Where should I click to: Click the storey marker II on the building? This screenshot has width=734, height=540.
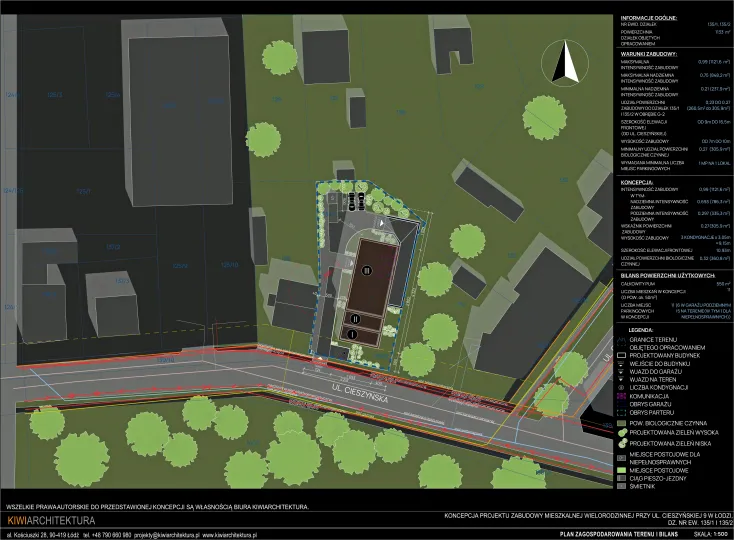click(x=355, y=318)
